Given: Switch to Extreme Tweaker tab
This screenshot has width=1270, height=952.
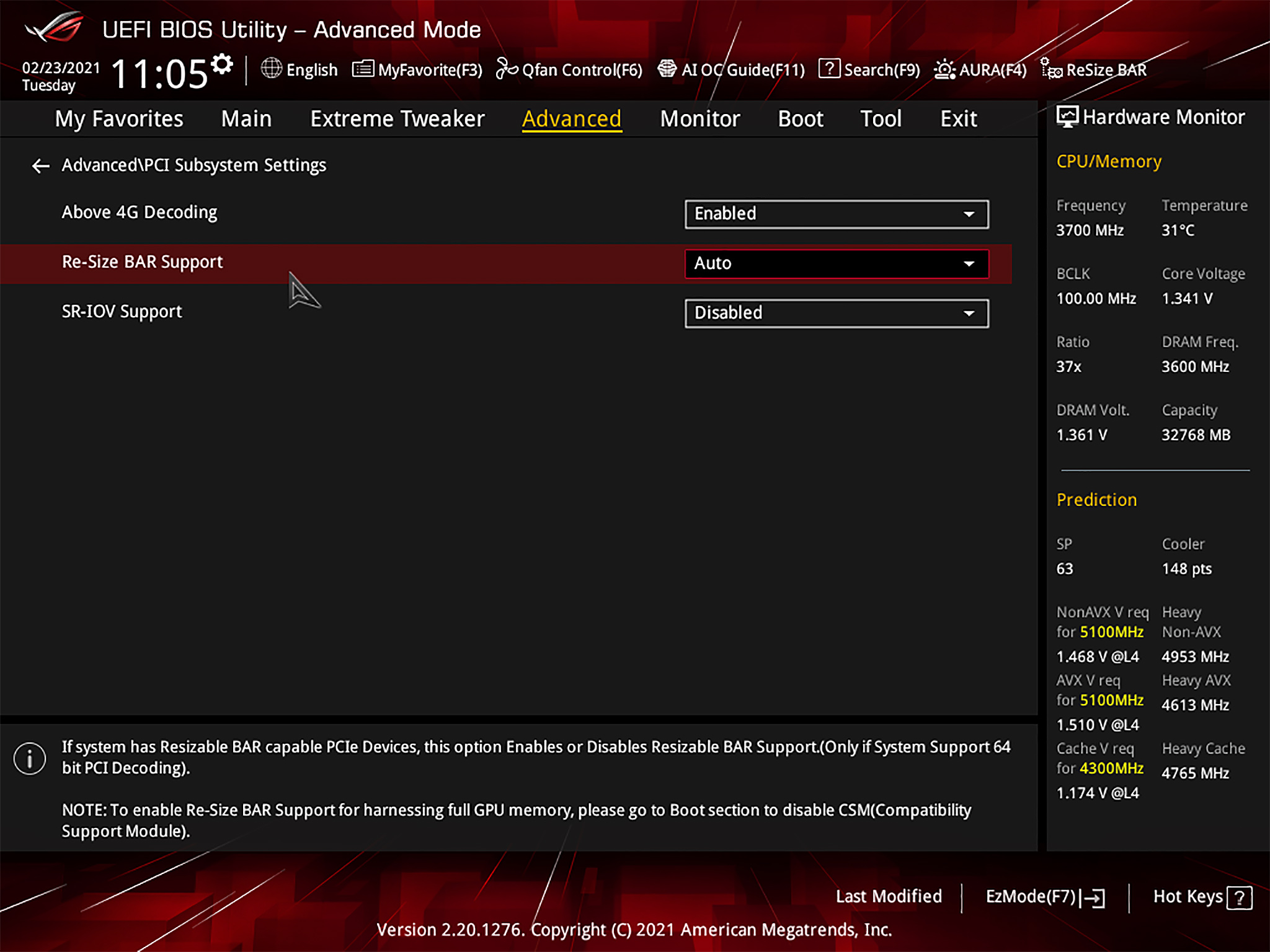Looking at the screenshot, I should pyautogui.click(x=397, y=118).
